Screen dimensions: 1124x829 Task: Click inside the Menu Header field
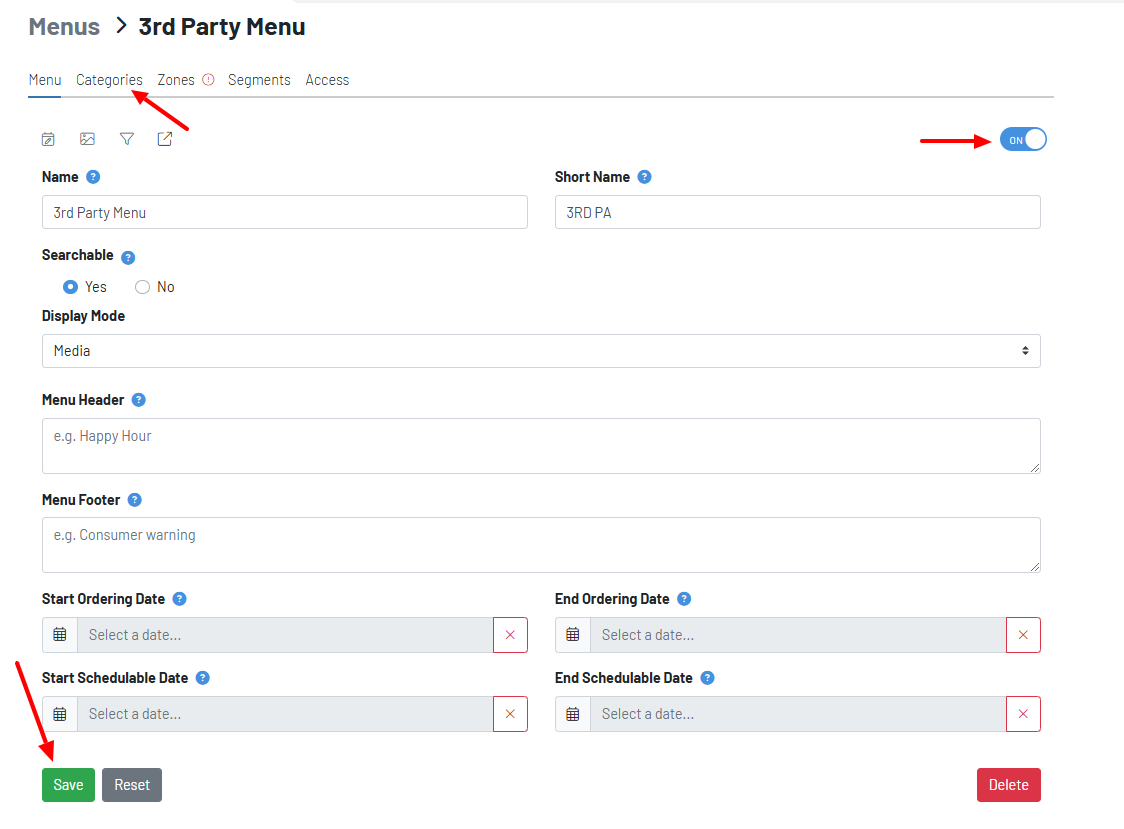pos(540,445)
